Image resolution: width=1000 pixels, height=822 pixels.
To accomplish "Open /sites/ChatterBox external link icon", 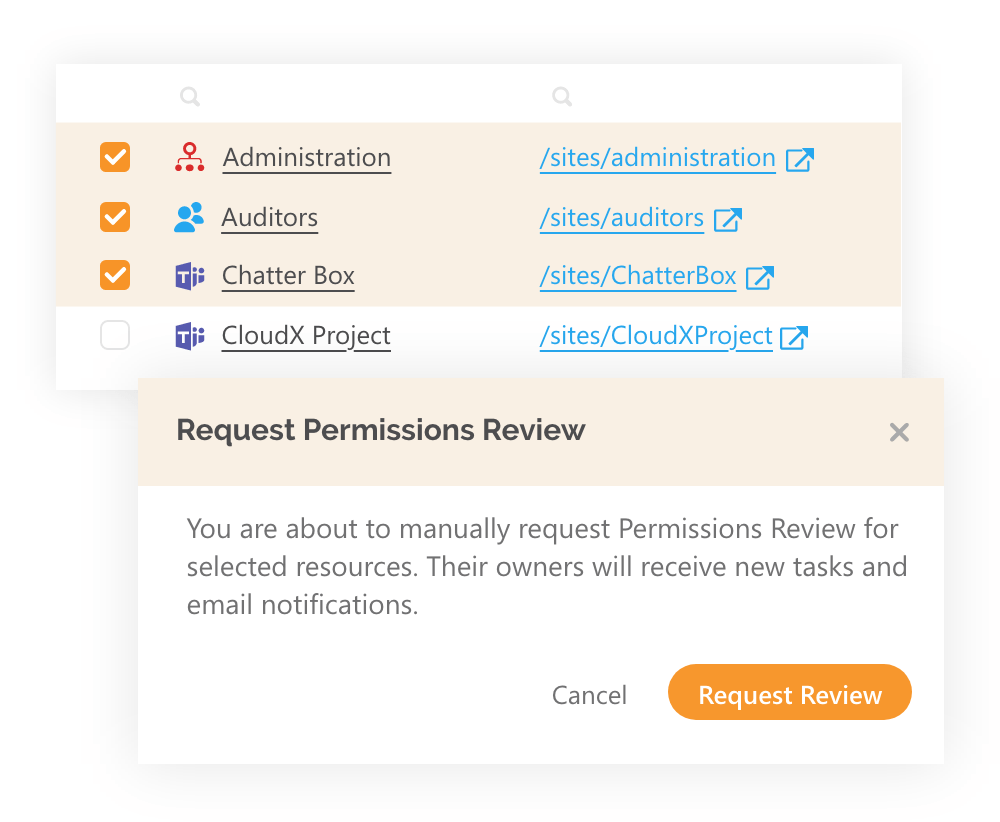I will click(x=760, y=277).
